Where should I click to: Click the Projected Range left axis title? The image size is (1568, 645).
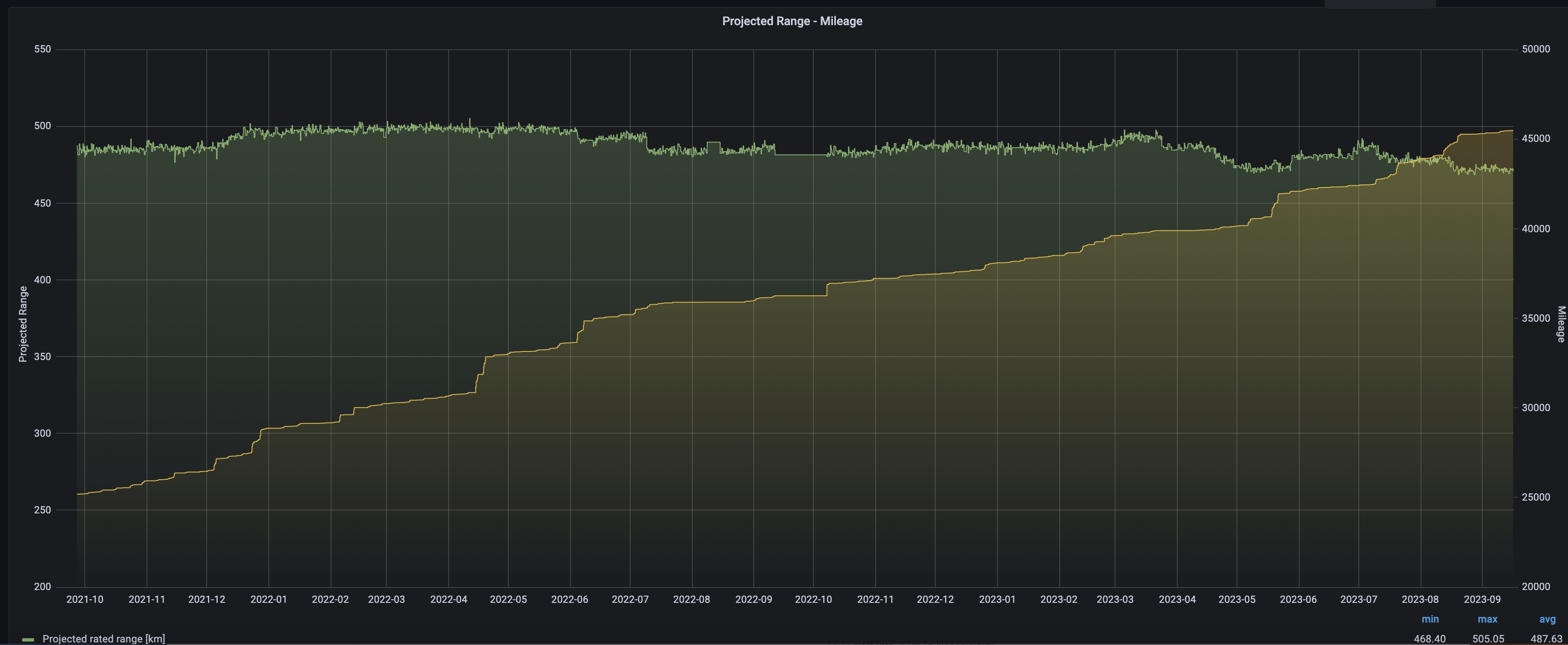(x=23, y=324)
